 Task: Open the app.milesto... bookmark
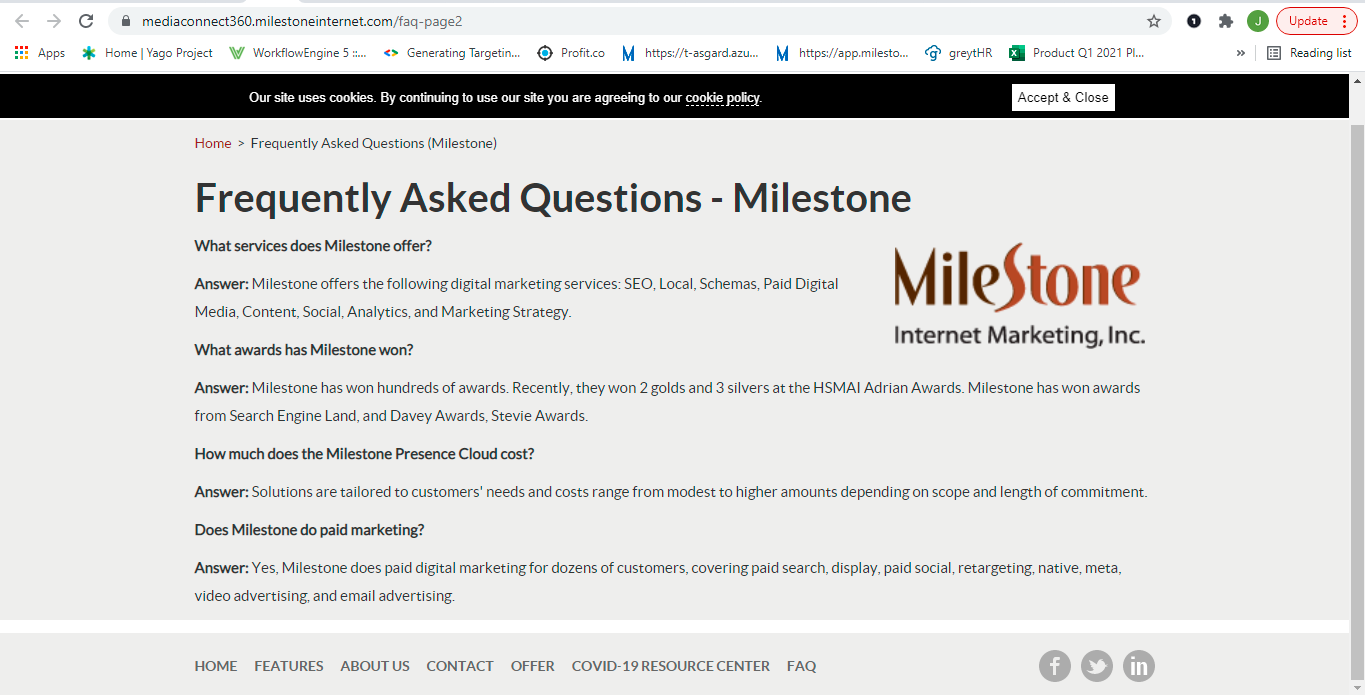[x=843, y=53]
